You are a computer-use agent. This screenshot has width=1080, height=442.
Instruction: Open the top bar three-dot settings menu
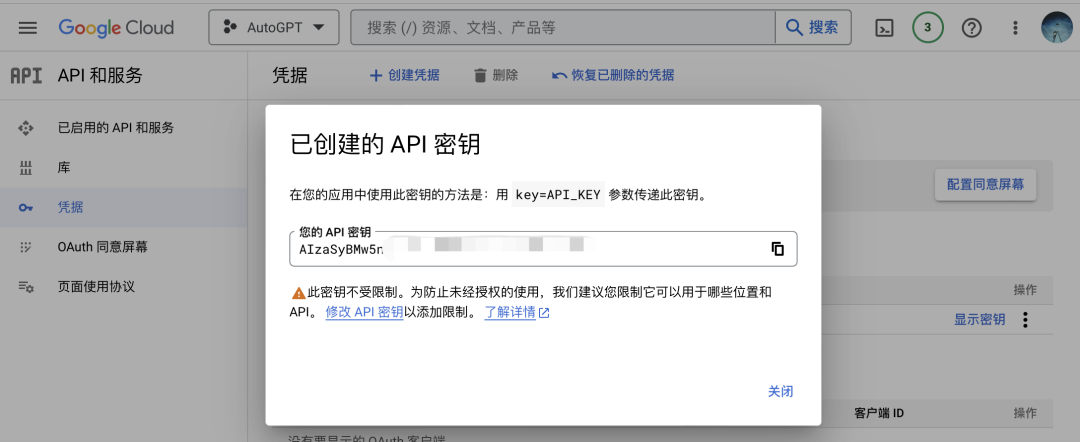pos(1015,28)
